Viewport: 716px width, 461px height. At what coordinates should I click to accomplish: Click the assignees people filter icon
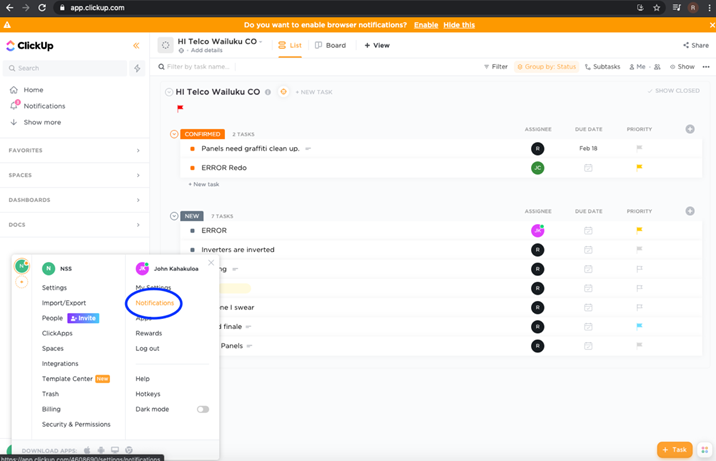tap(657, 67)
